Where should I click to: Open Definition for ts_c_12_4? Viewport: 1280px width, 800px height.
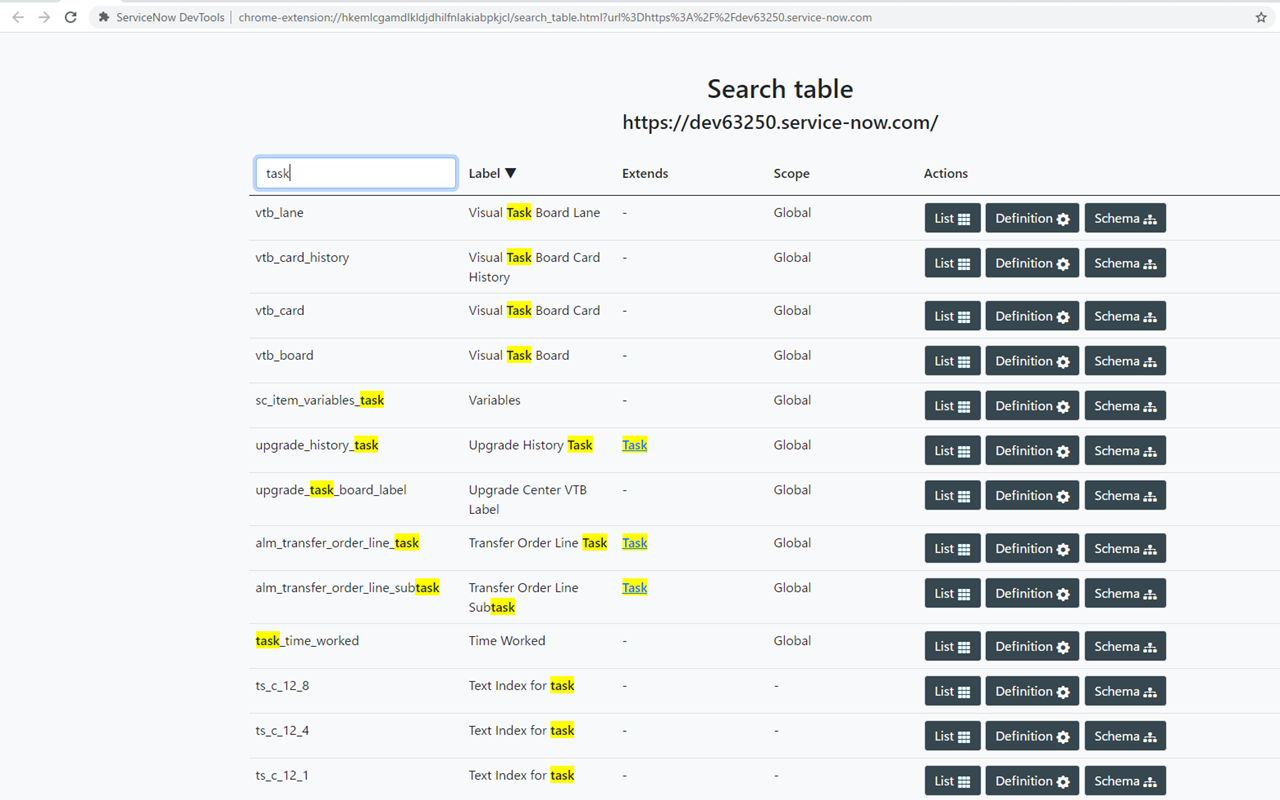pos(1032,737)
